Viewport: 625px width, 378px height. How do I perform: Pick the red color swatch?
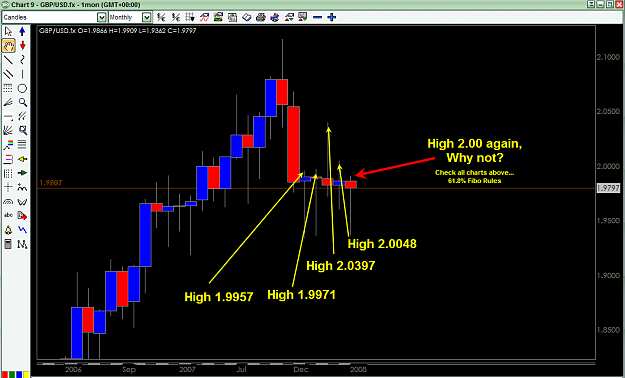point(5,374)
